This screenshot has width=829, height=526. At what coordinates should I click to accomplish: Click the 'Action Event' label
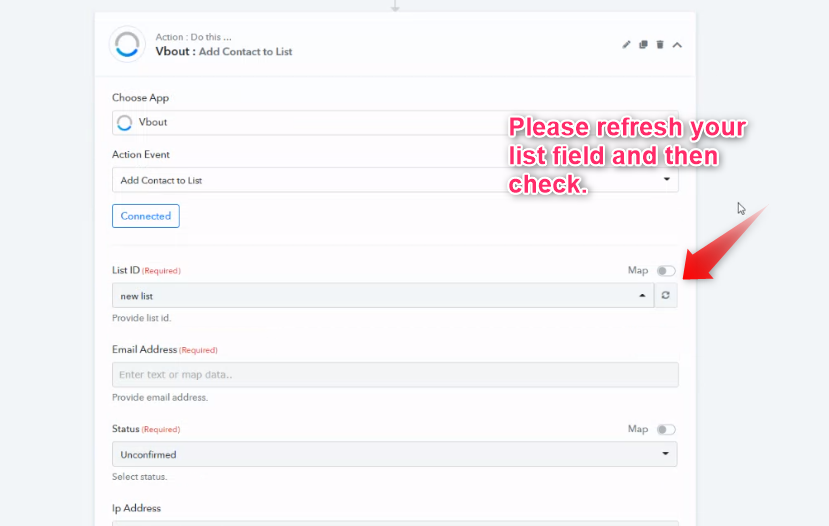point(141,154)
